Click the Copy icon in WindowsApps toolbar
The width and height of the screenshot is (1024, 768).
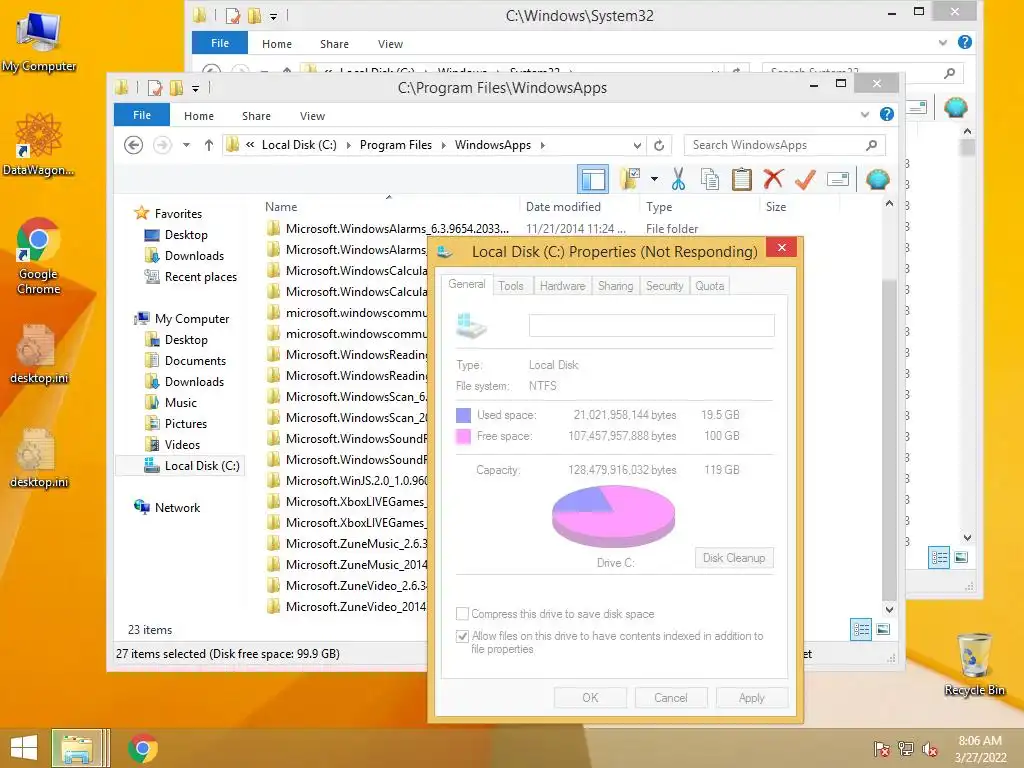pos(710,179)
